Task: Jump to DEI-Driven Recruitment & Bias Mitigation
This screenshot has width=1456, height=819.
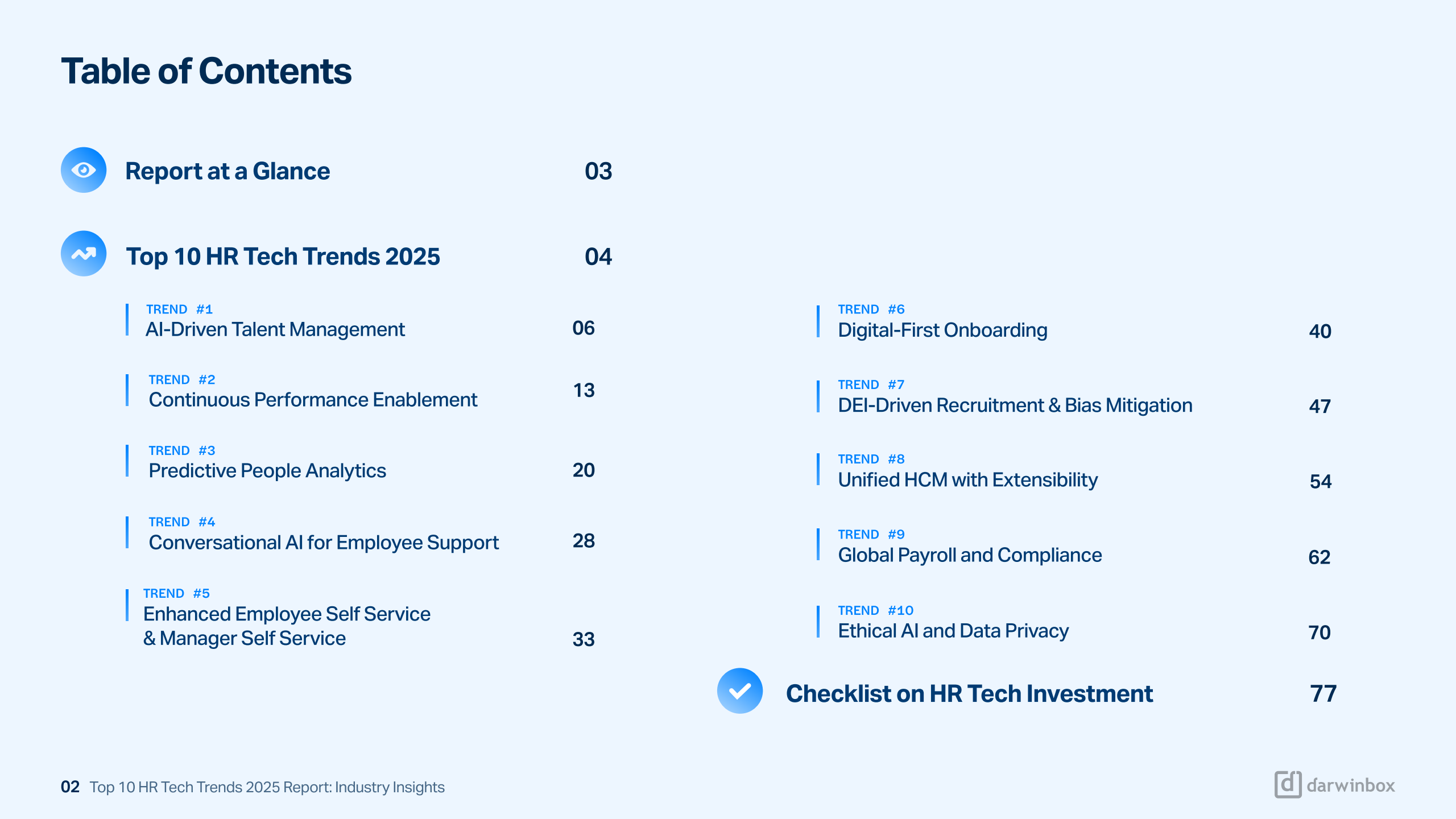Action: point(1015,406)
